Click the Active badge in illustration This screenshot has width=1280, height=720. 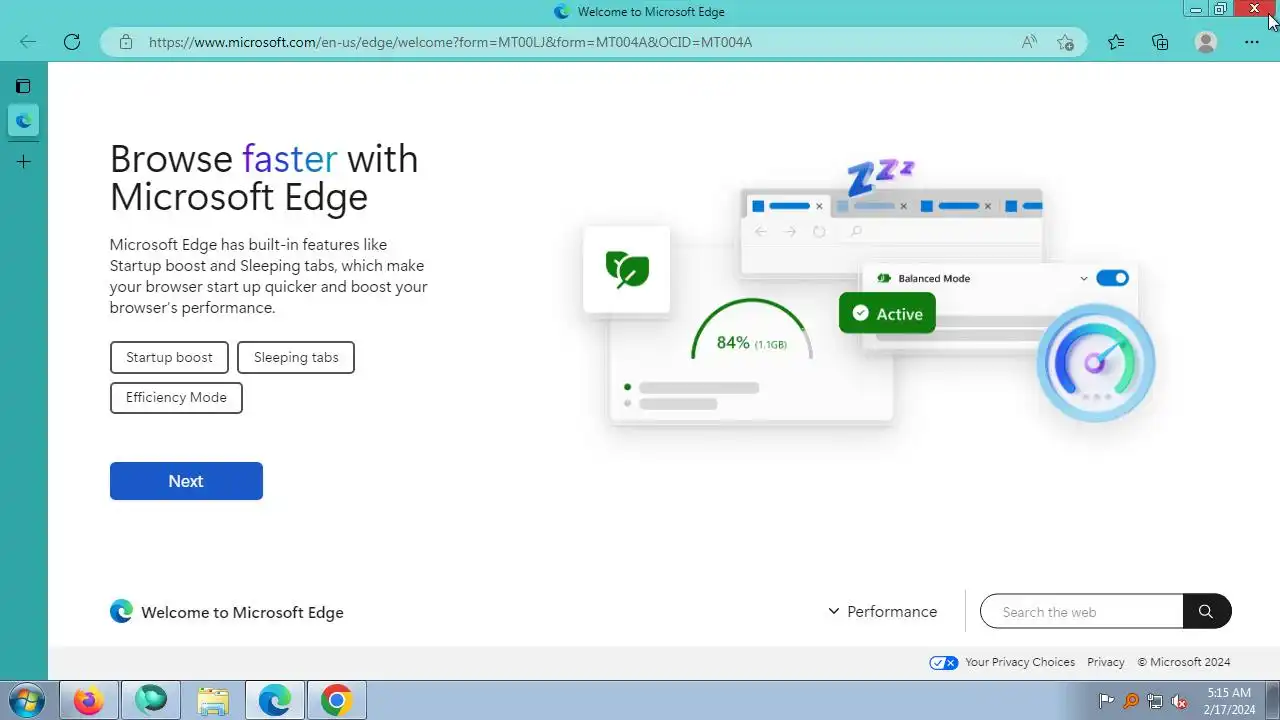point(887,313)
